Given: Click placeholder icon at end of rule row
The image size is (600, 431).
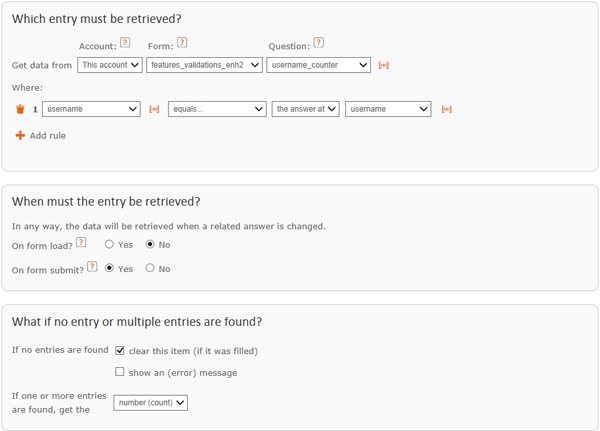Looking at the screenshot, I should [447, 109].
